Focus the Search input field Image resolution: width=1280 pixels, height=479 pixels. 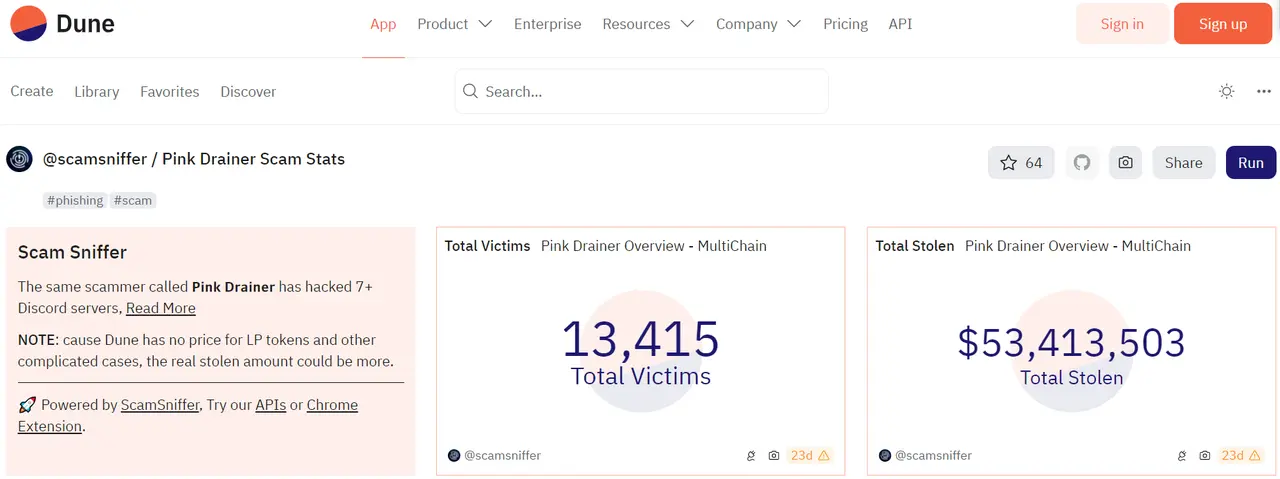[x=641, y=91]
